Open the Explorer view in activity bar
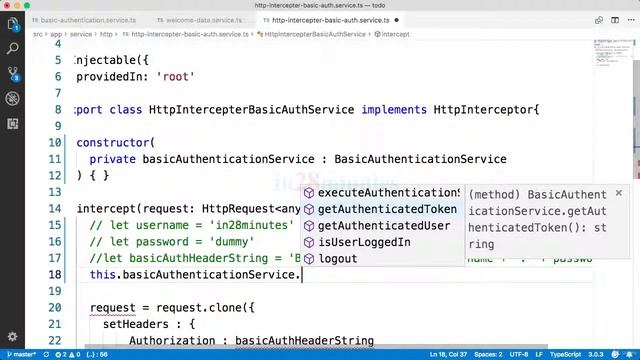 13,24
